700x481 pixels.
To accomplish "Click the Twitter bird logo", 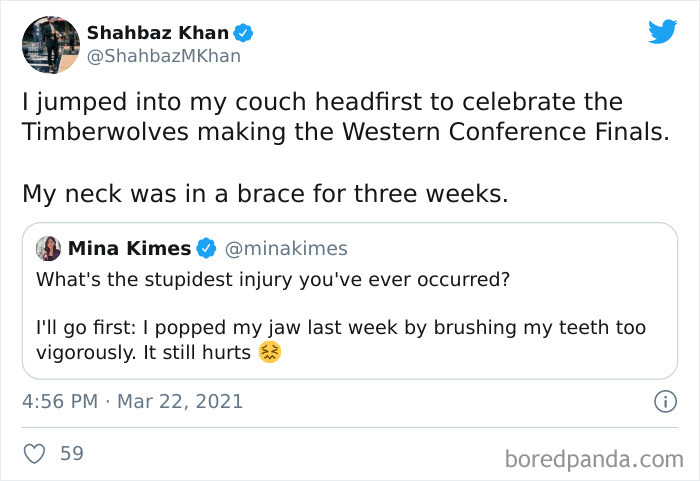I will [662, 31].
